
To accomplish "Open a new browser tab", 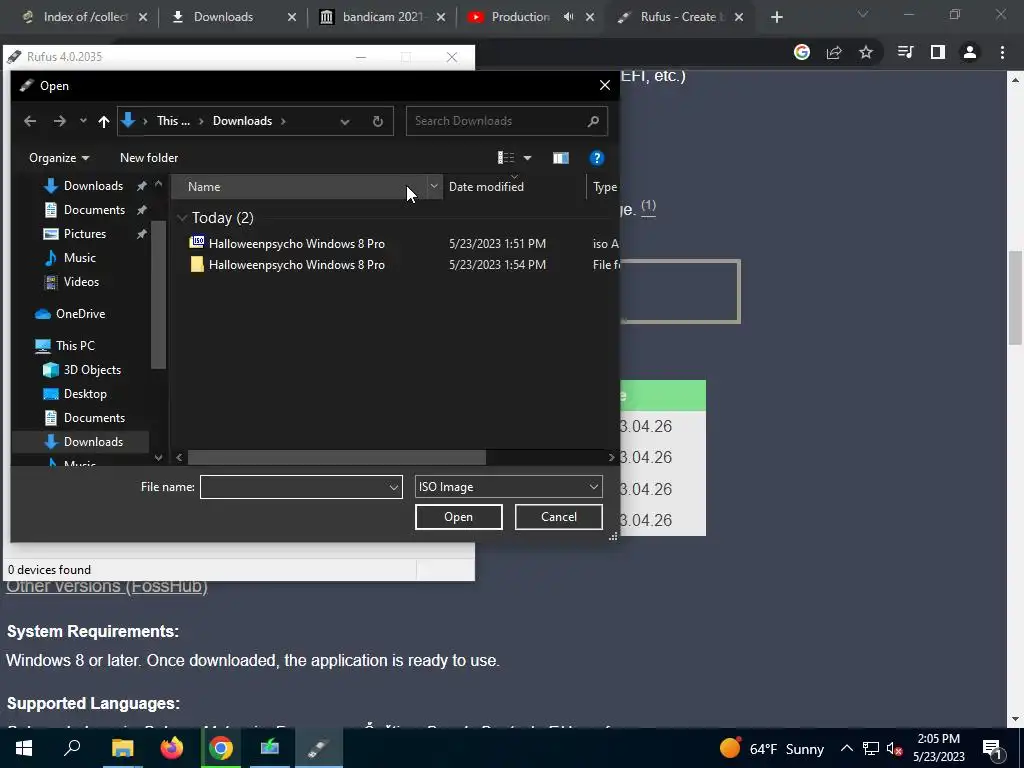I will pyautogui.click(x=776, y=17).
